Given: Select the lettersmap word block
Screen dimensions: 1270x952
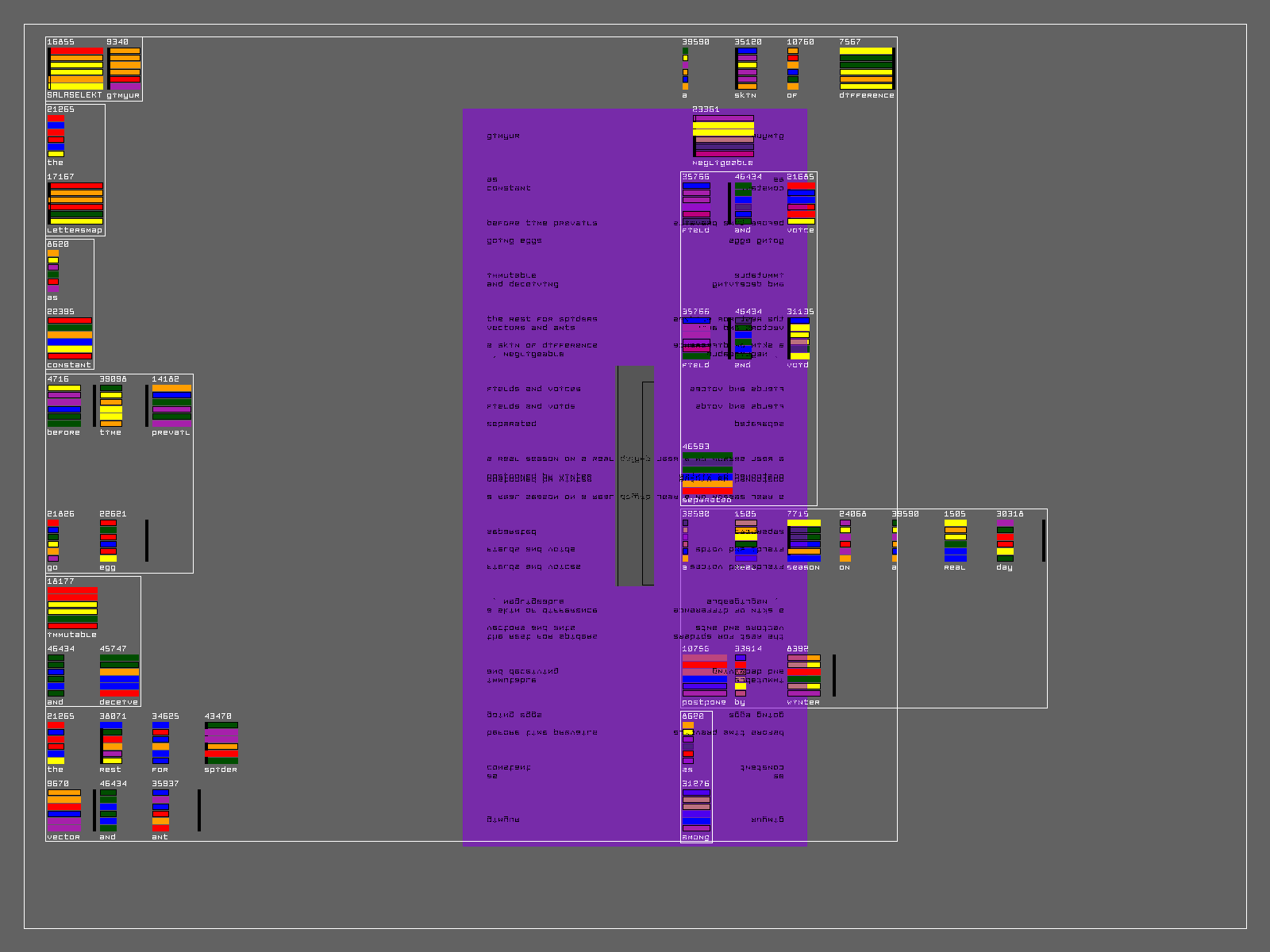Looking at the screenshot, I should pyautogui.click(x=75, y=203).
